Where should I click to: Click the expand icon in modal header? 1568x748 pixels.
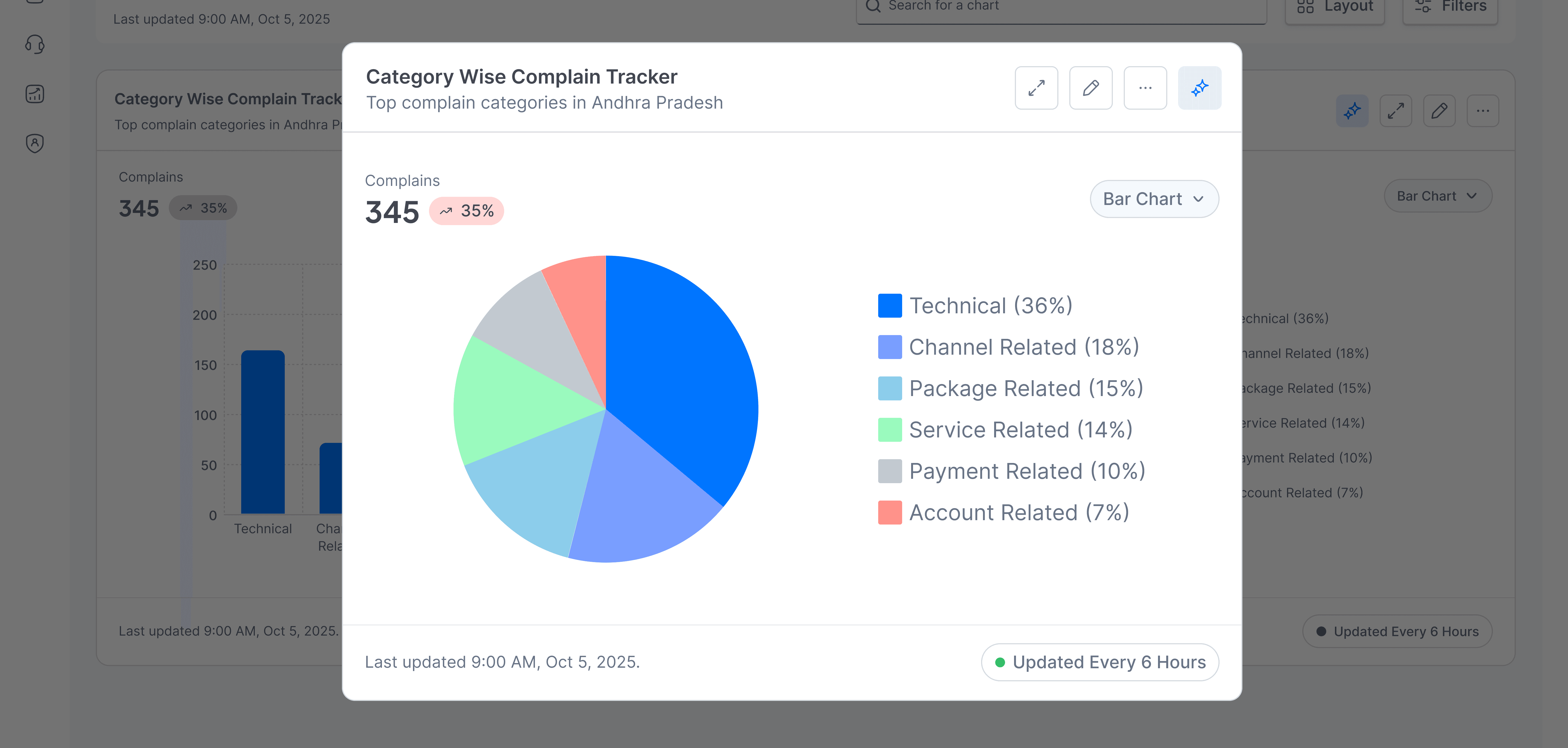coord(1036,88)
